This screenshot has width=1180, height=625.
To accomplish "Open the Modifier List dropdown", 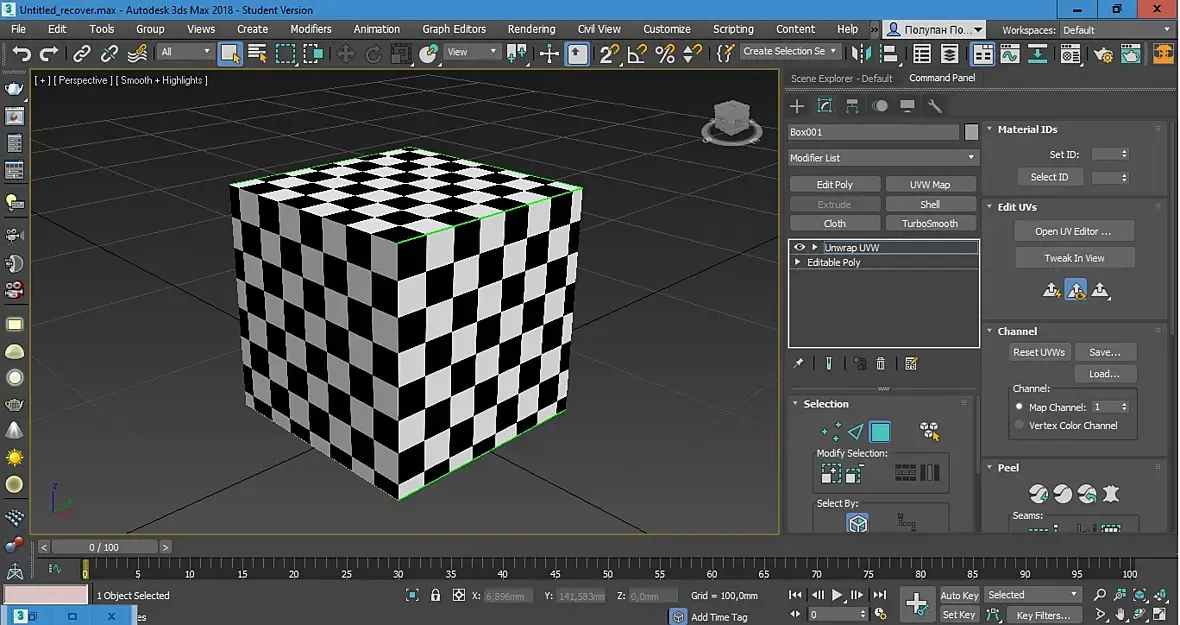I will point(882,158).
